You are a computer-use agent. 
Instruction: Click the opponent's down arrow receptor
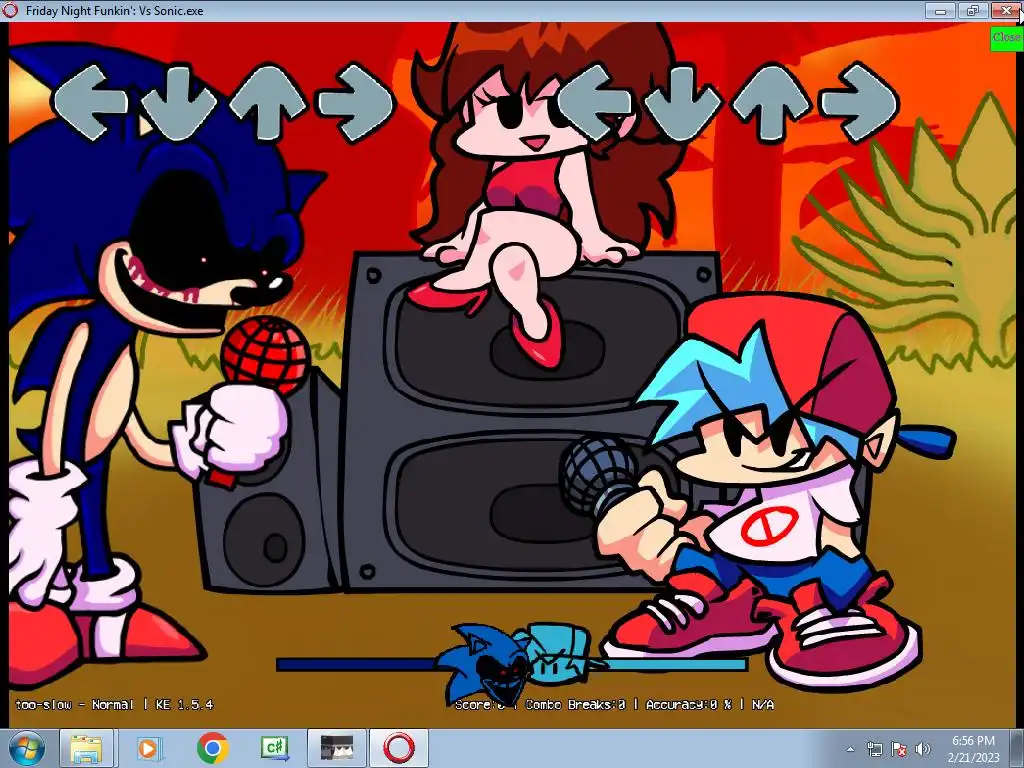[179, 103]
